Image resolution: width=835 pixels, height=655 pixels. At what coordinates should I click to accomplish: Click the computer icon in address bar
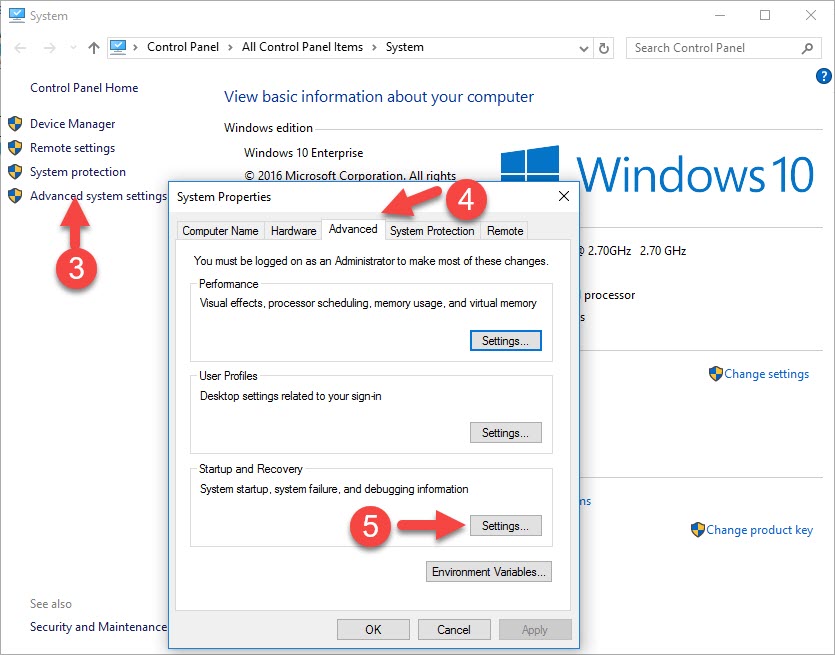tap(118, 47)
